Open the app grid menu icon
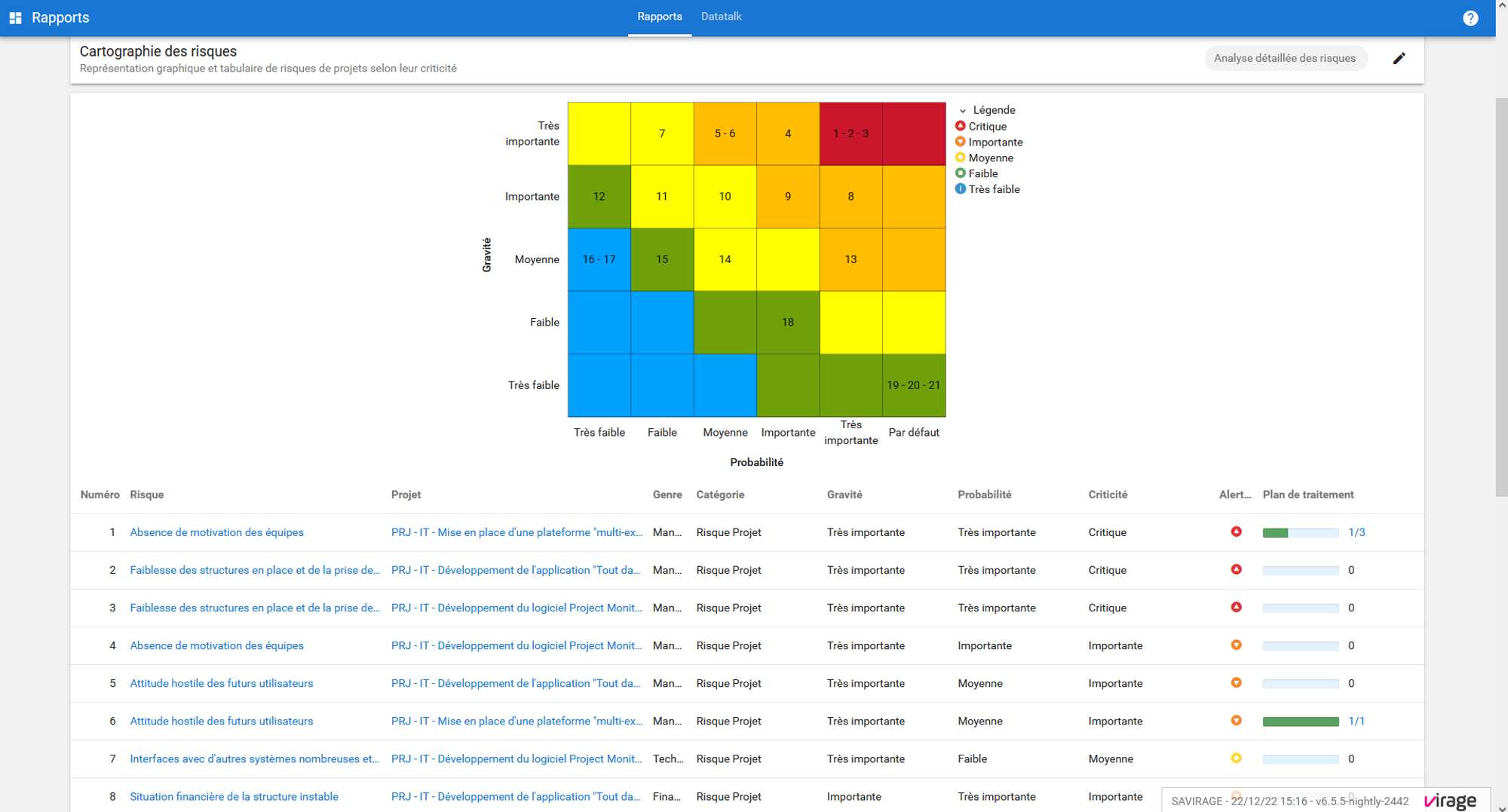Viewport: 1508px width, 812px height. pyautogui.click(x=15, y=17)
